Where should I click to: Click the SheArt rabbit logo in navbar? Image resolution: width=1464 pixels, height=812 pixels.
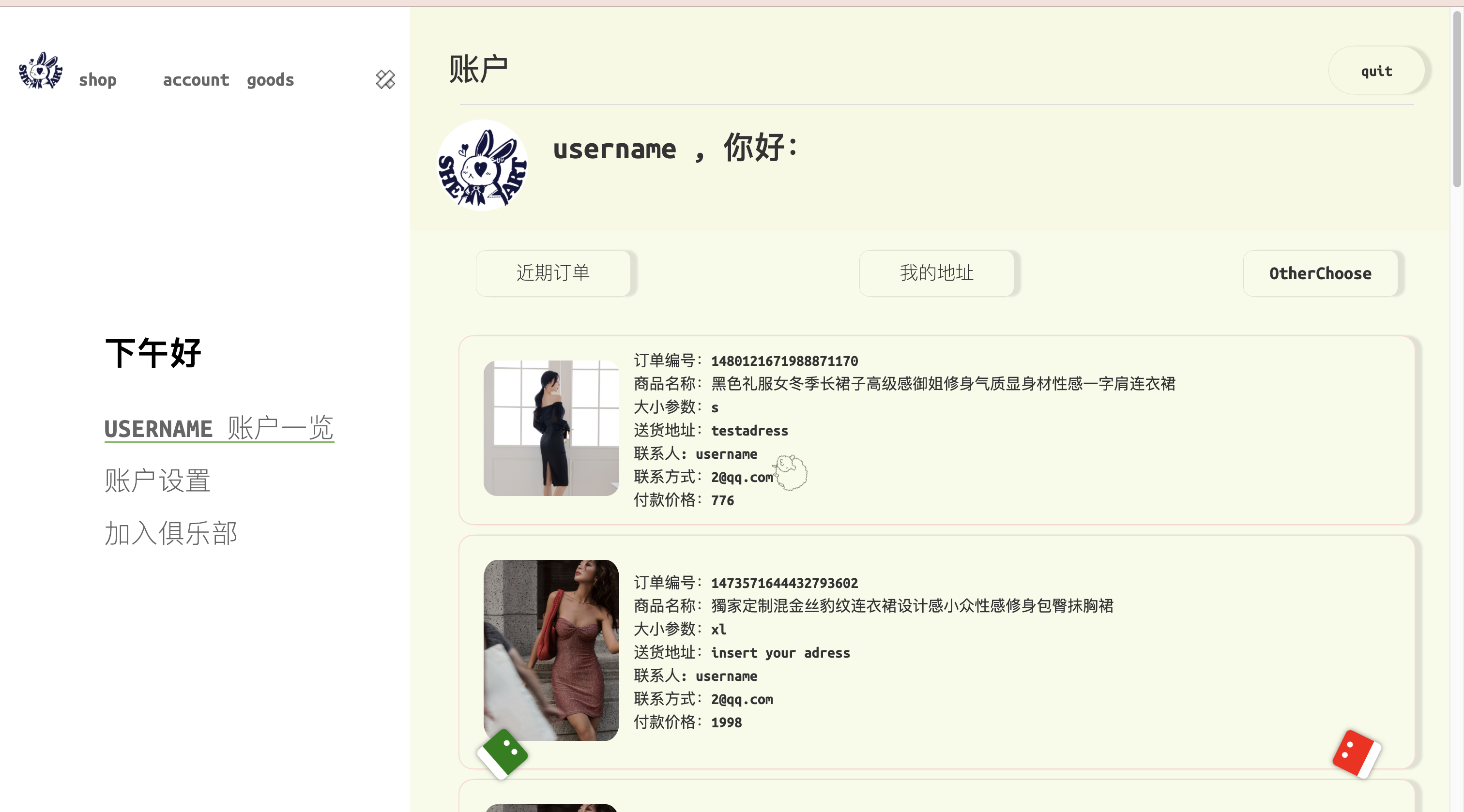coord(40,71)
